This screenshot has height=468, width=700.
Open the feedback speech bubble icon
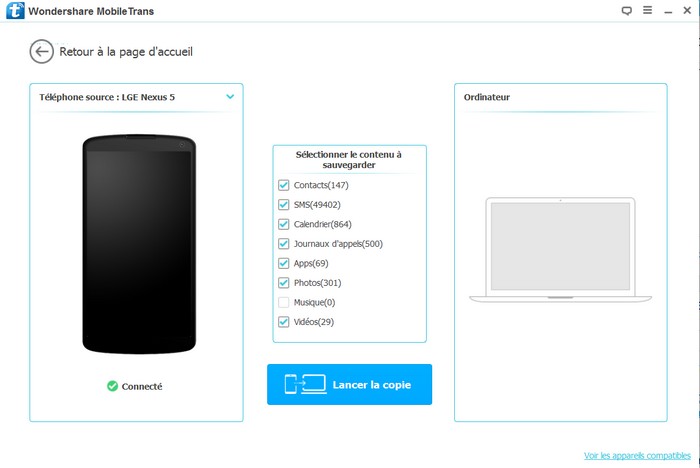coord(627,11)
